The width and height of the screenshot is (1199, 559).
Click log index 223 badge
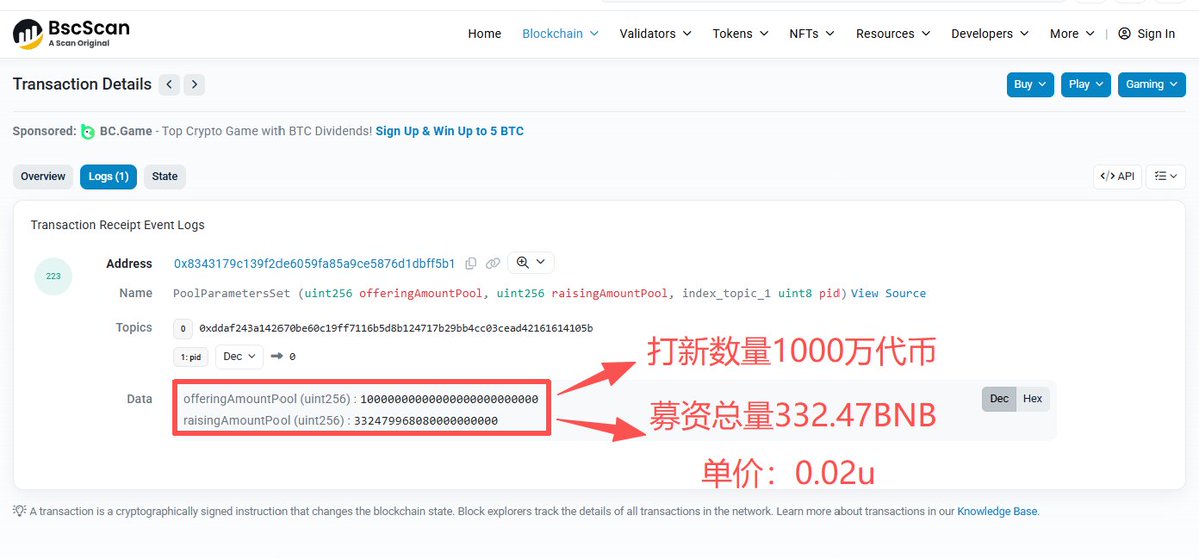point(54,276)
